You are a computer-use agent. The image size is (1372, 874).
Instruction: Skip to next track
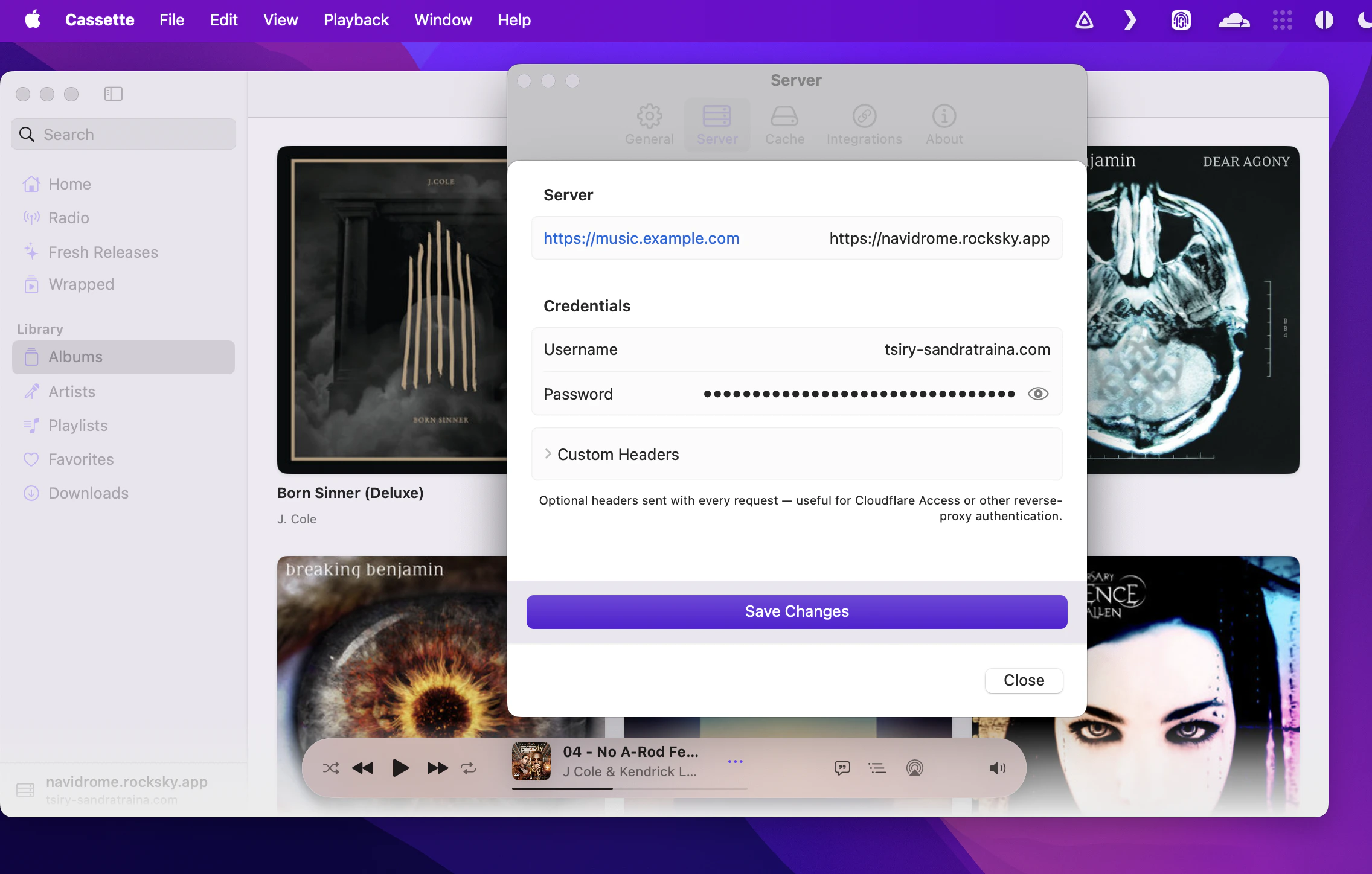pos(437,768)
